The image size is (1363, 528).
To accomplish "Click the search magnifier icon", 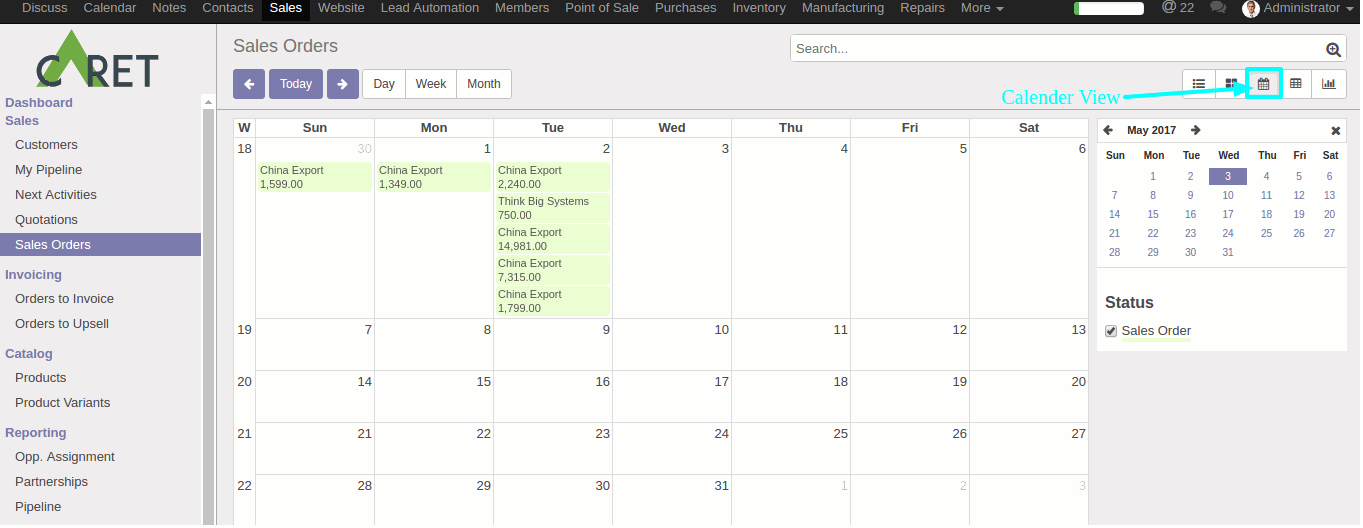I will [1333, 49].
